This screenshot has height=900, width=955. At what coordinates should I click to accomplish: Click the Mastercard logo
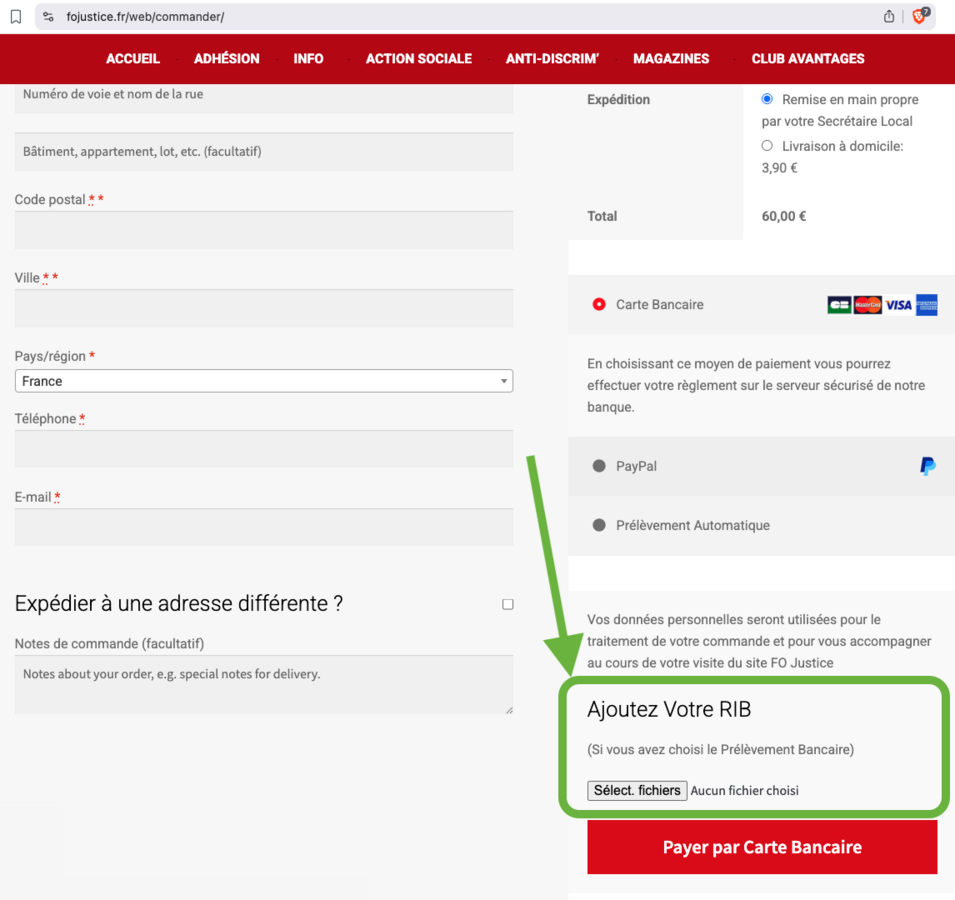click(x=868, y=305)
